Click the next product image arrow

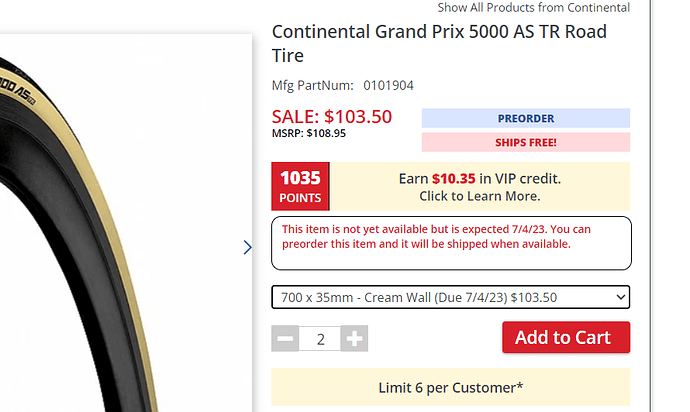click(x=248, y=247)
